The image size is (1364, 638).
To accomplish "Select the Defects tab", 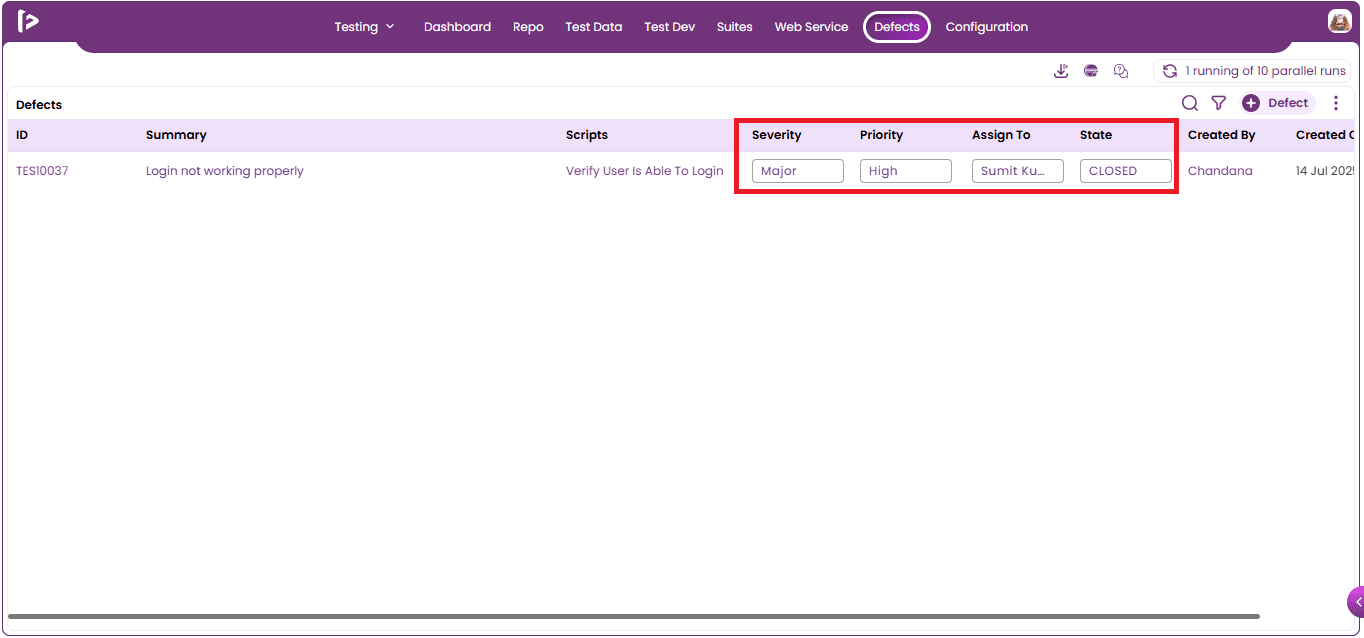I will [x=897, y=27].
